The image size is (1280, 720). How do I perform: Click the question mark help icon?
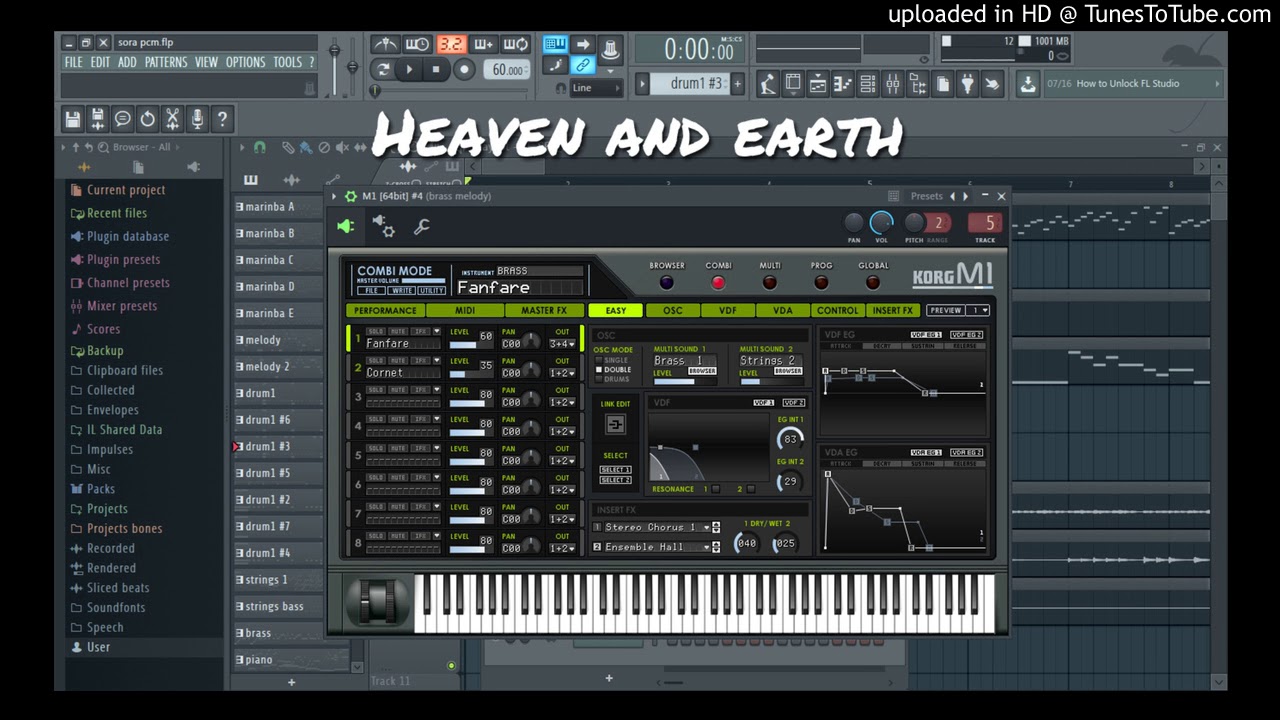pos(222,119)
